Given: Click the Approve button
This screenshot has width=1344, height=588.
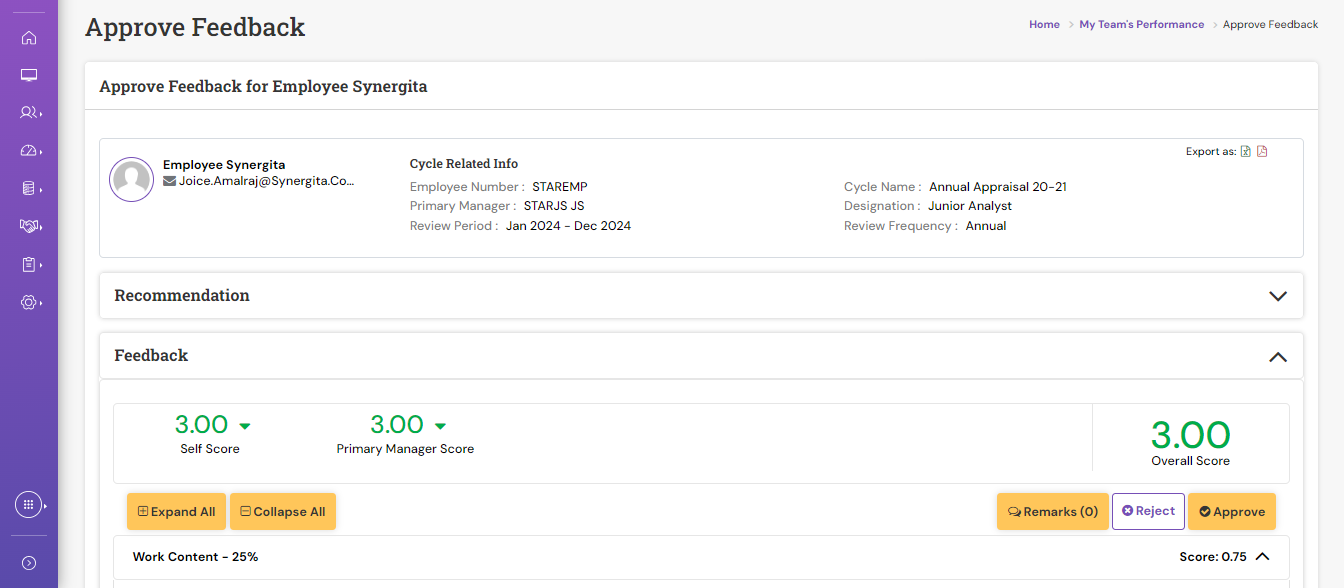Looking at the screenshot, I should click(1232, 511).
